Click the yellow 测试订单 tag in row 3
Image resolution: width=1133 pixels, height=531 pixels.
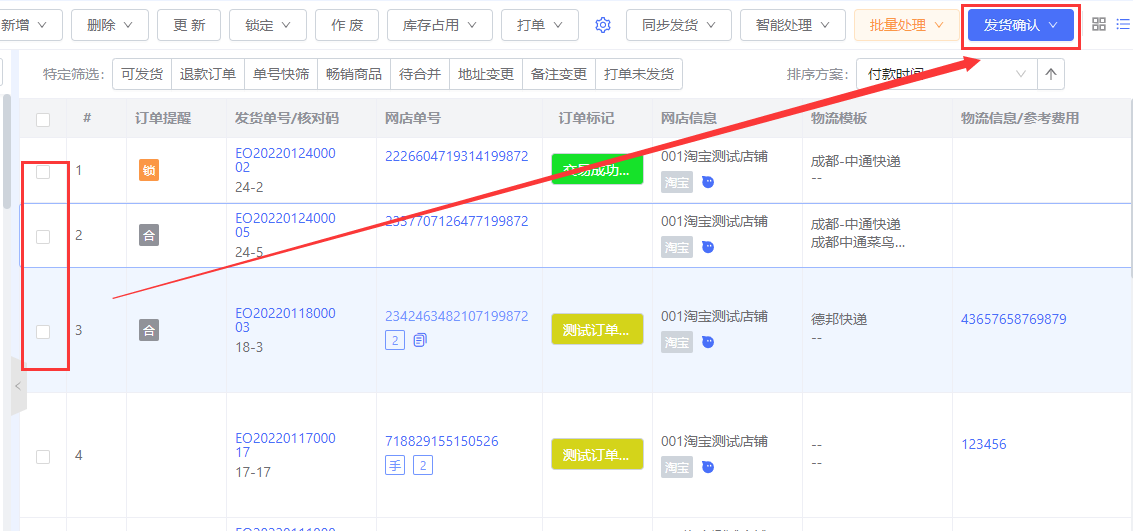[x=597, y=329]
